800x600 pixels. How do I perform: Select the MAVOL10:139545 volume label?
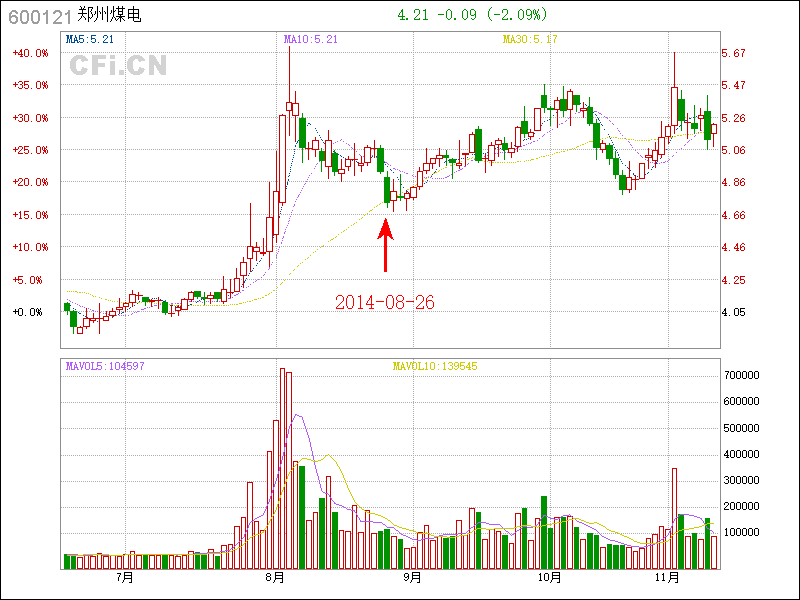[x=435, y=366]
